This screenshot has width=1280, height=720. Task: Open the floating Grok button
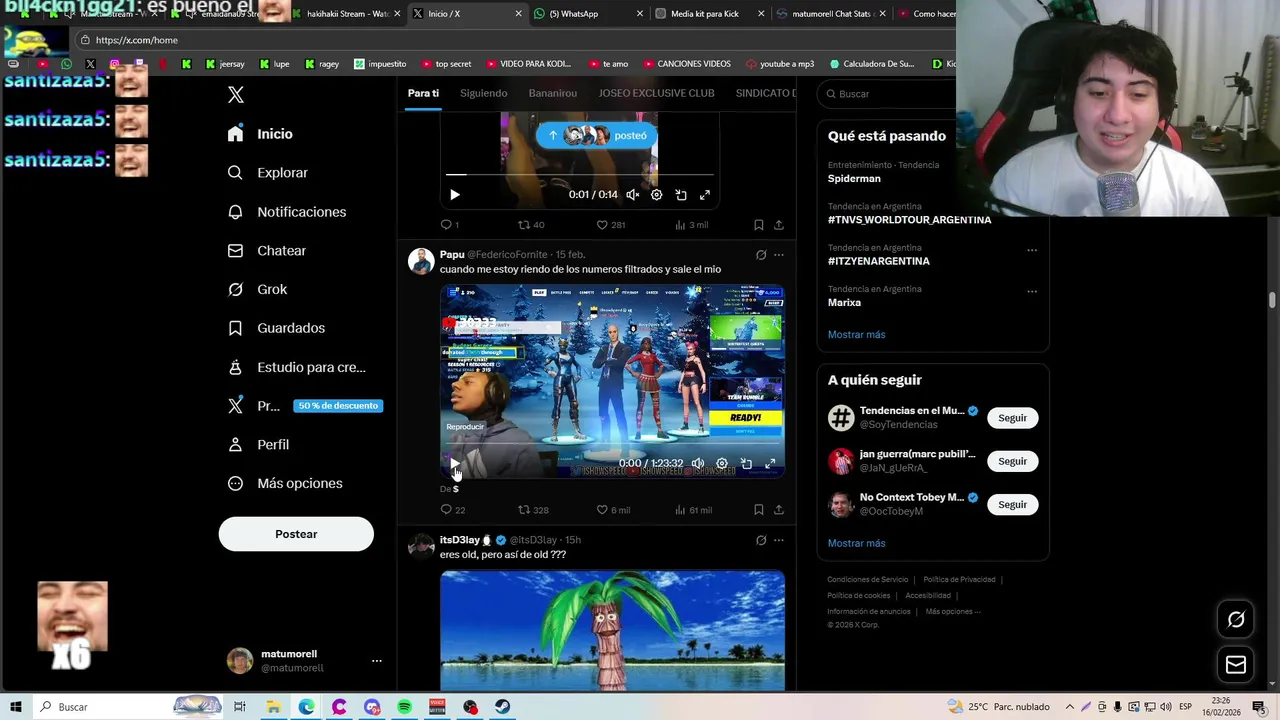pos(1236,620)
